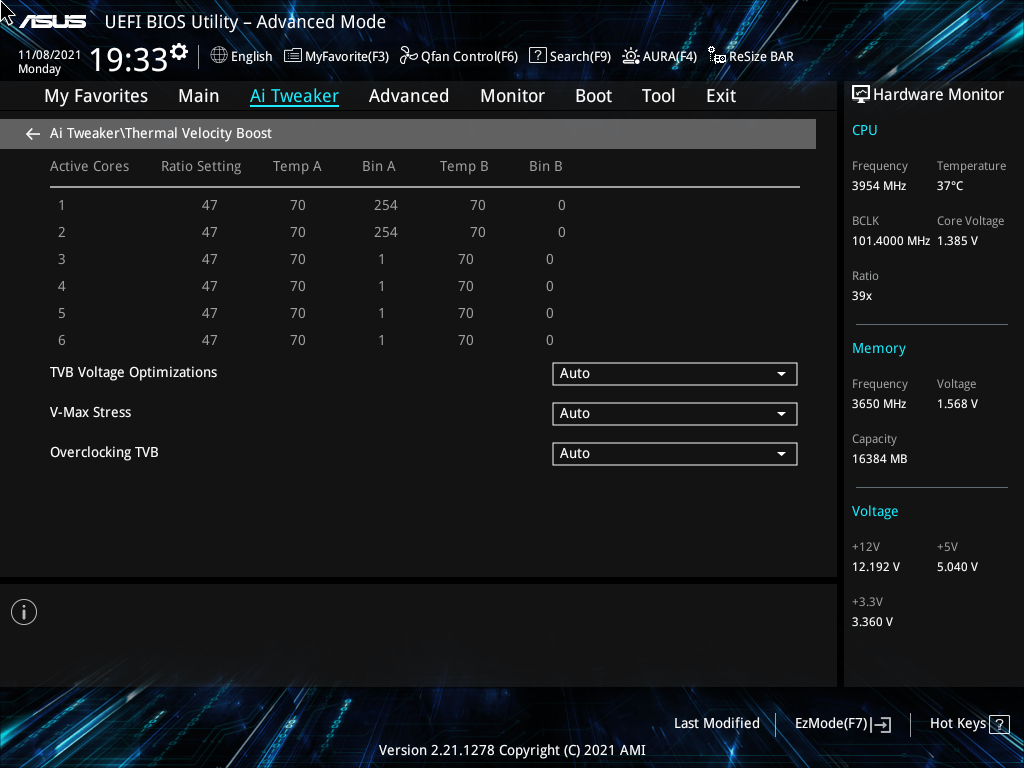This screenshot has height=768, width=1024.
Task: Open the clock settings gear icon
Action: point(179,52)
